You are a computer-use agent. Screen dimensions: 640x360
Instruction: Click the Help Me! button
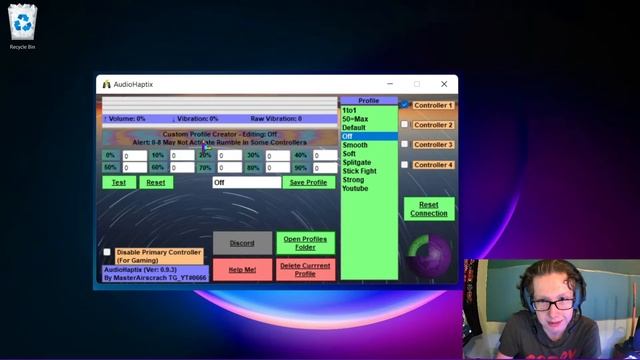click(x=242, y=269)
